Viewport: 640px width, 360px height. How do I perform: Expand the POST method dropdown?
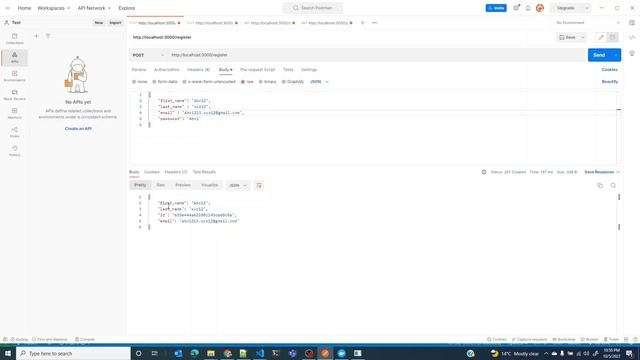(x=148, y=55)
